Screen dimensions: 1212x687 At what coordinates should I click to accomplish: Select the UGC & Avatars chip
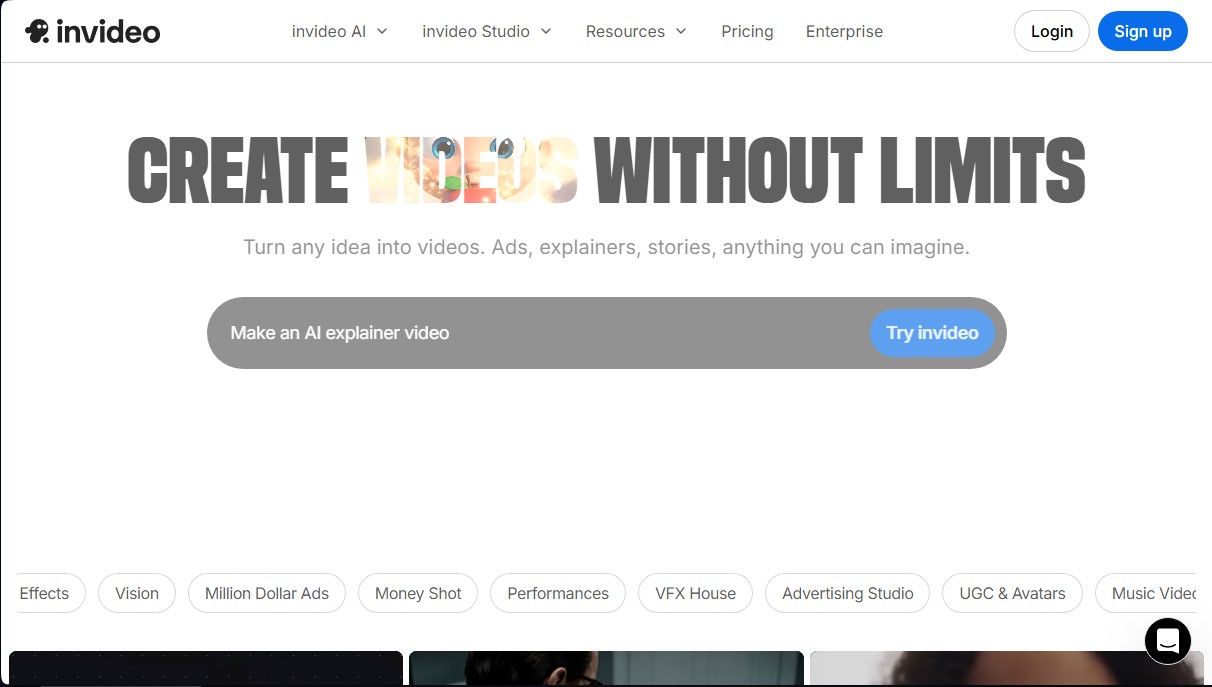[x=1012, y=593]
